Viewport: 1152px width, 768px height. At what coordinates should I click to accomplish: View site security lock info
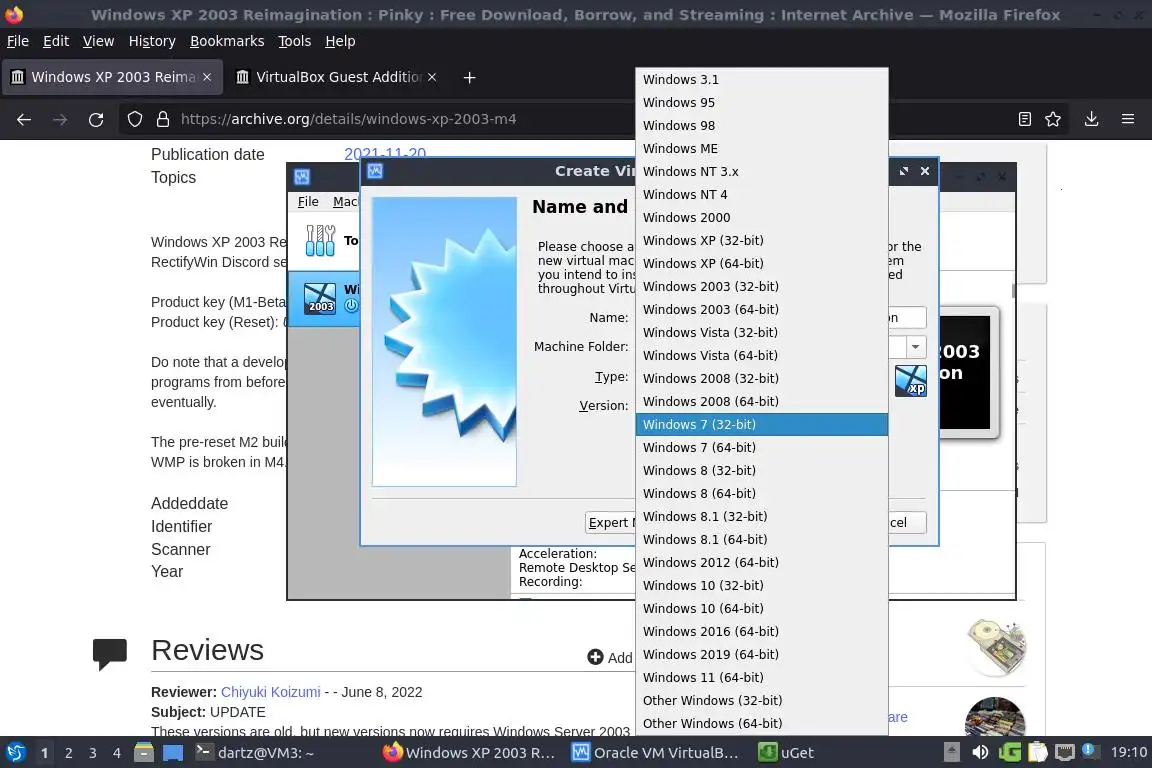(x=163, y=119)
